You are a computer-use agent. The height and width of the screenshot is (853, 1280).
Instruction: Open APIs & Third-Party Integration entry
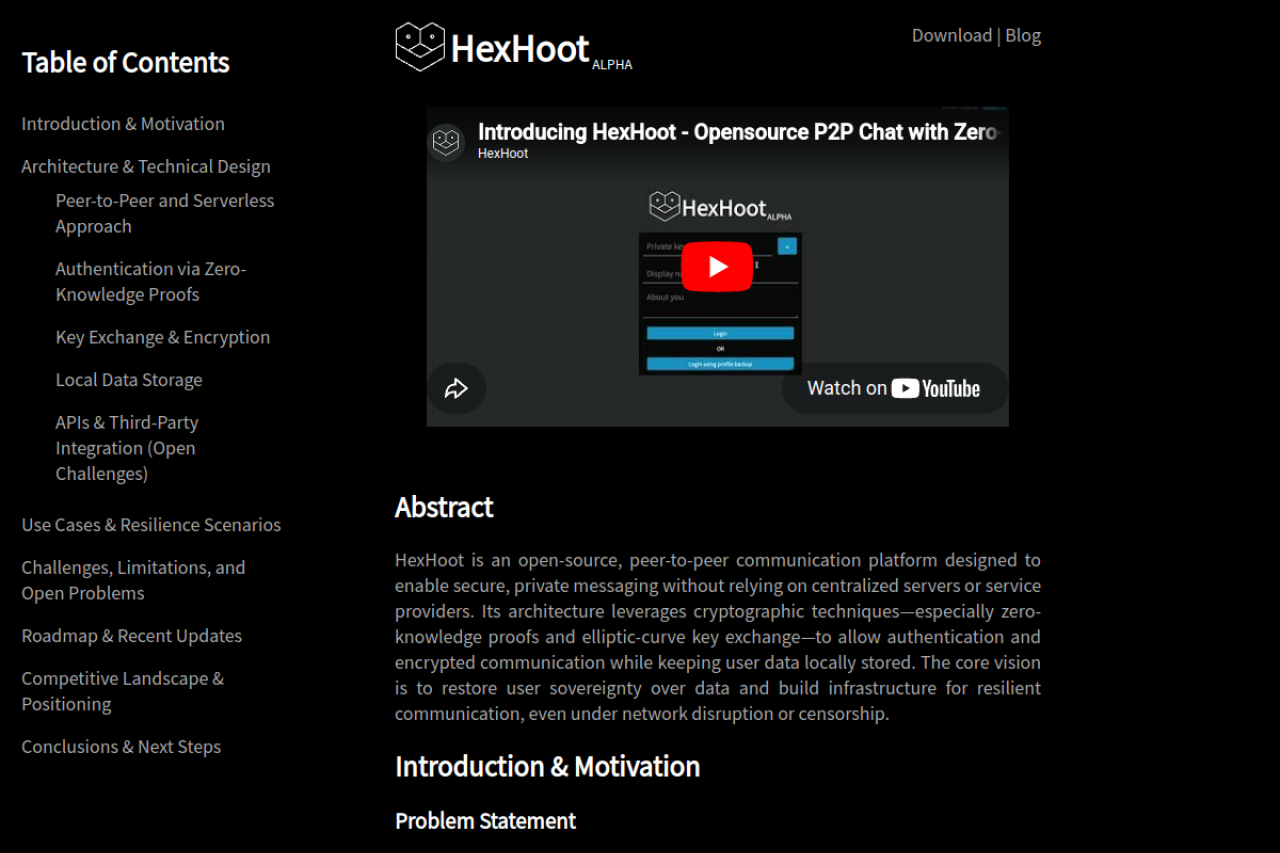[127, 448]
